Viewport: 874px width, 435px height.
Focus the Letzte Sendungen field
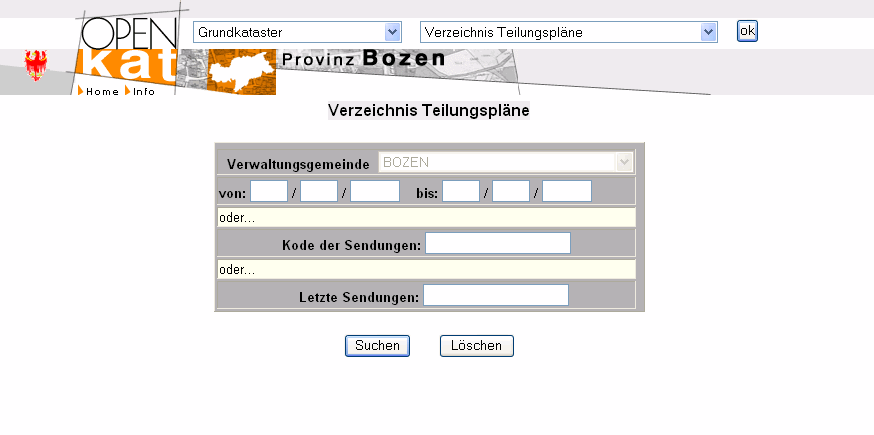point(496,295)
